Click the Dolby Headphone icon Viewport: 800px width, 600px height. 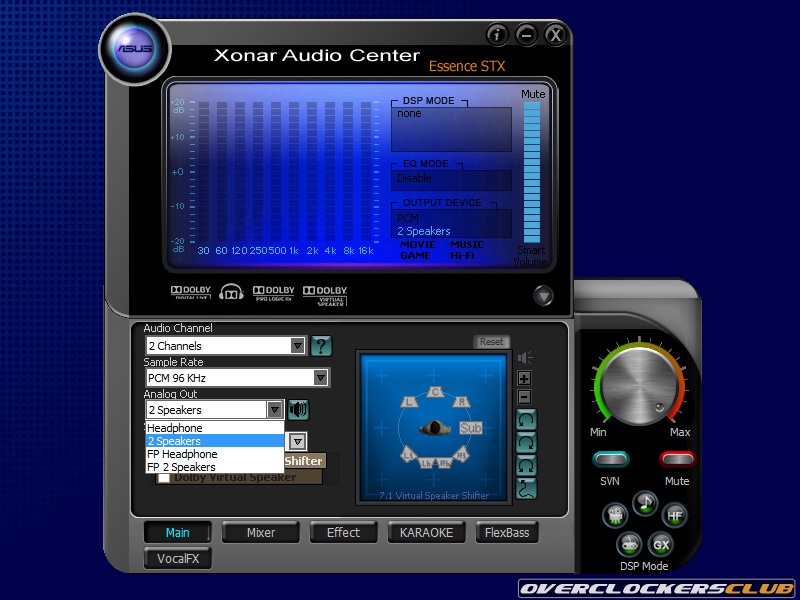point(231,292)
